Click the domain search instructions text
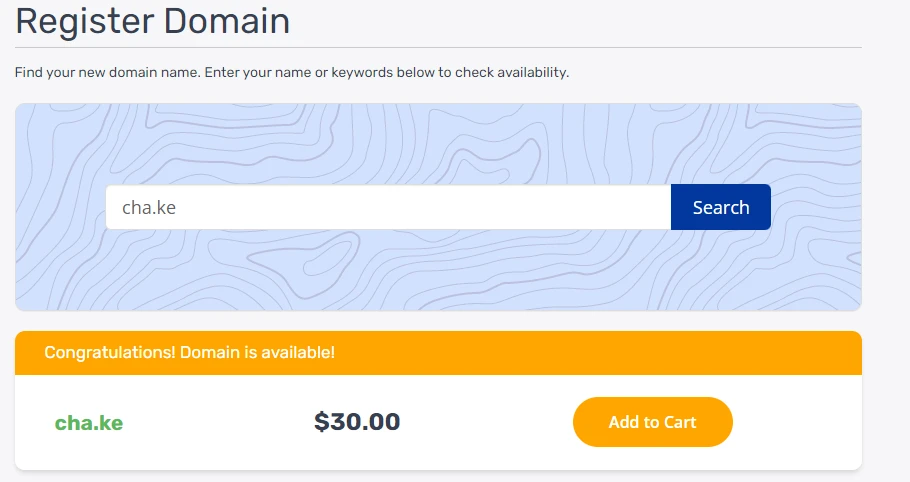The image size is (910, 482). (x=291, y=73)
